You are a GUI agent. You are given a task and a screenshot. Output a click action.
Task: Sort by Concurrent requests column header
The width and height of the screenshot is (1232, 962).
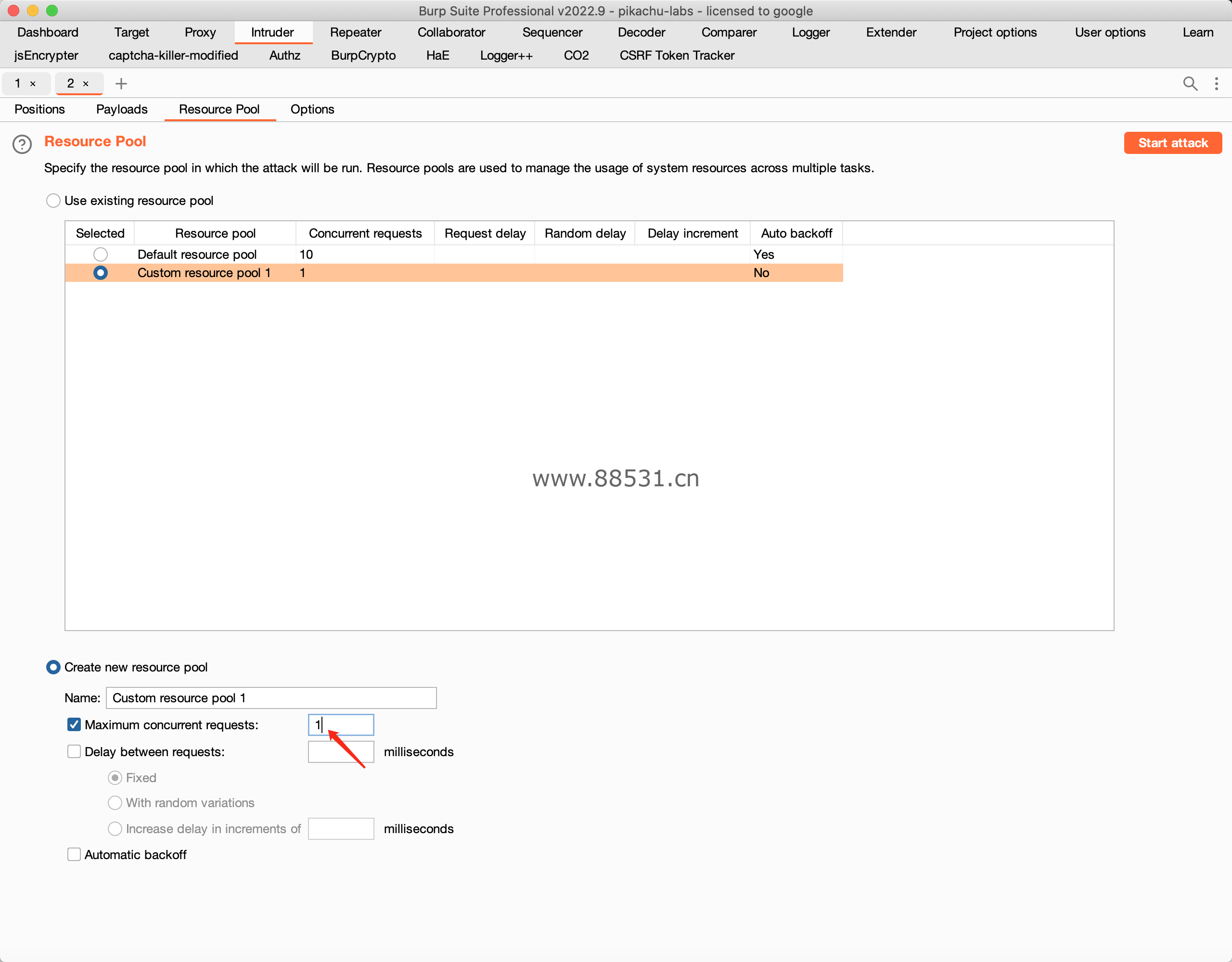pos(365,233)
